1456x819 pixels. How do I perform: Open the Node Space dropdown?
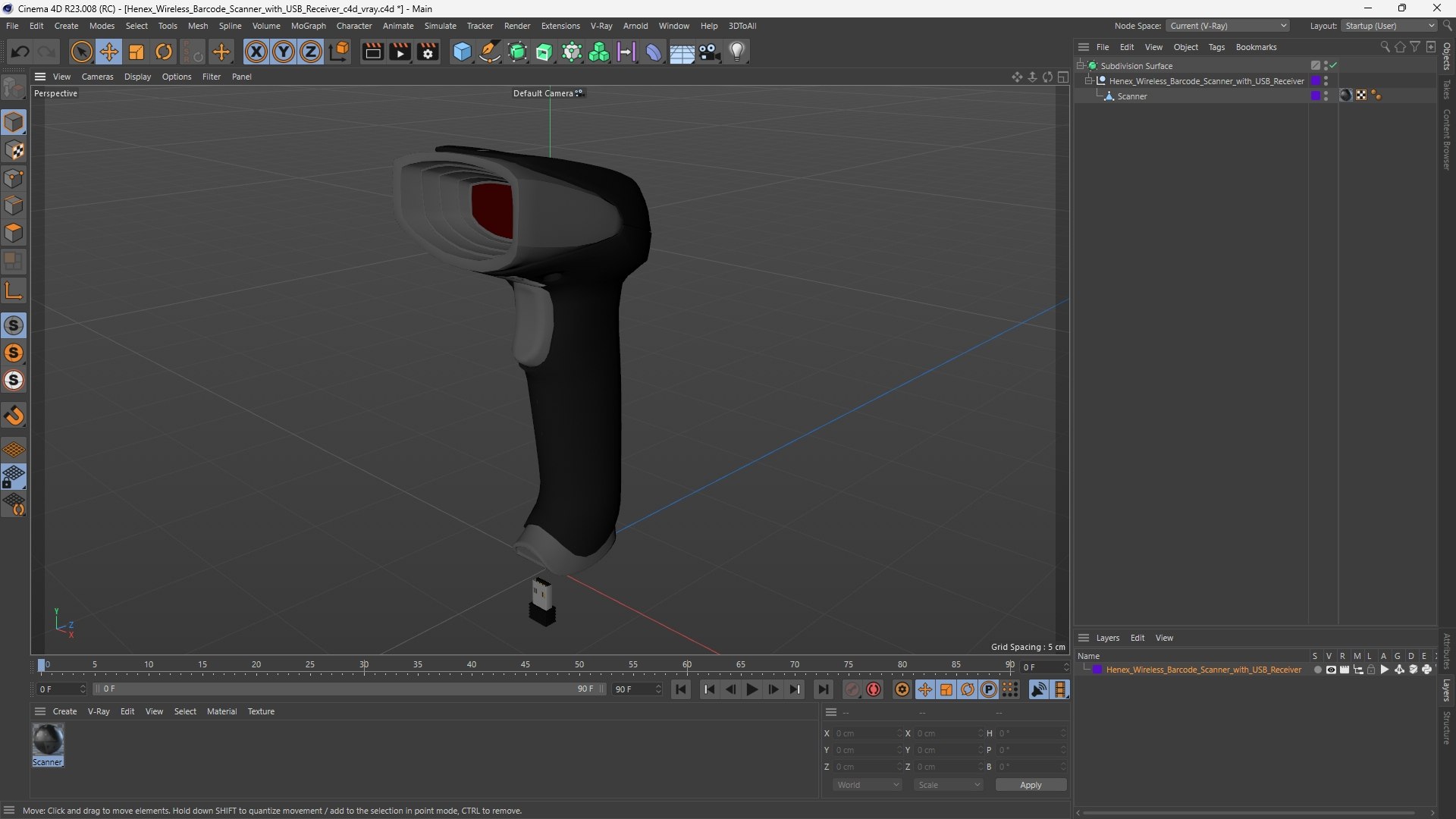pos(1228,26)
